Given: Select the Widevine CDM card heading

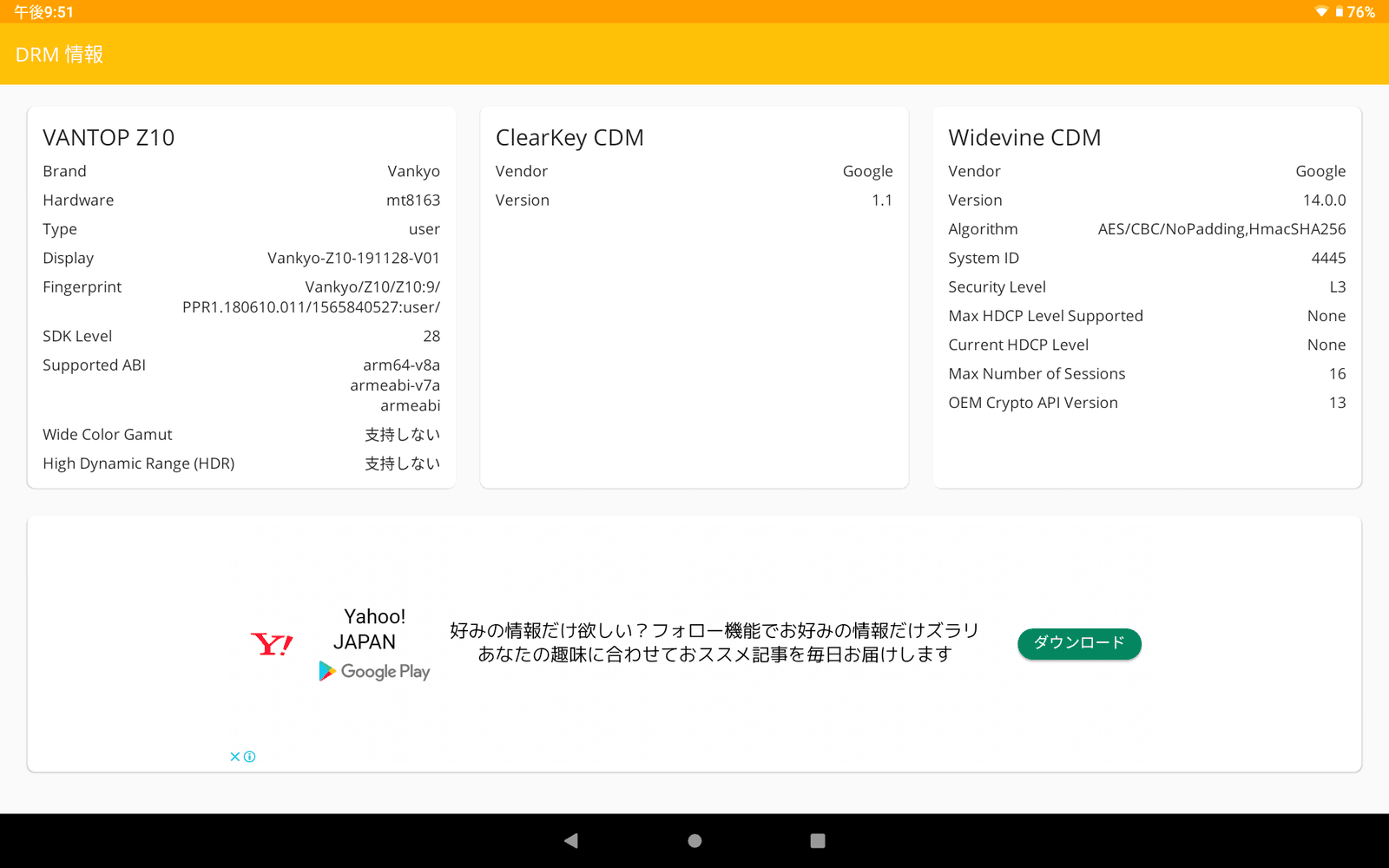Looking at the screenshot, I should tap(1024, 138).
